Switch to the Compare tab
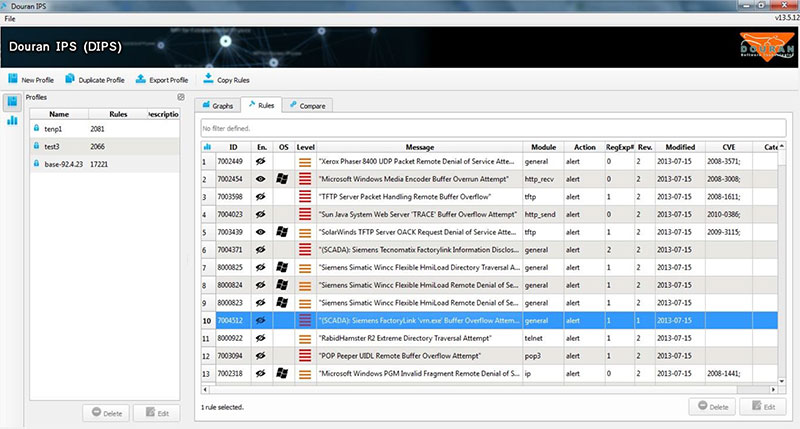 (308, 106)
